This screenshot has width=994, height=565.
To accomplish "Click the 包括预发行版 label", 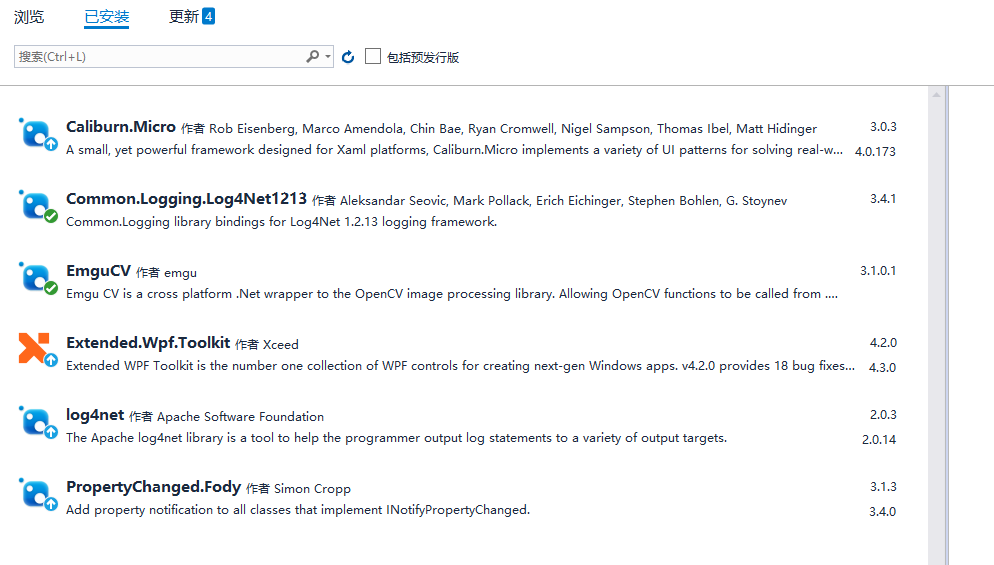I will 423,58.
